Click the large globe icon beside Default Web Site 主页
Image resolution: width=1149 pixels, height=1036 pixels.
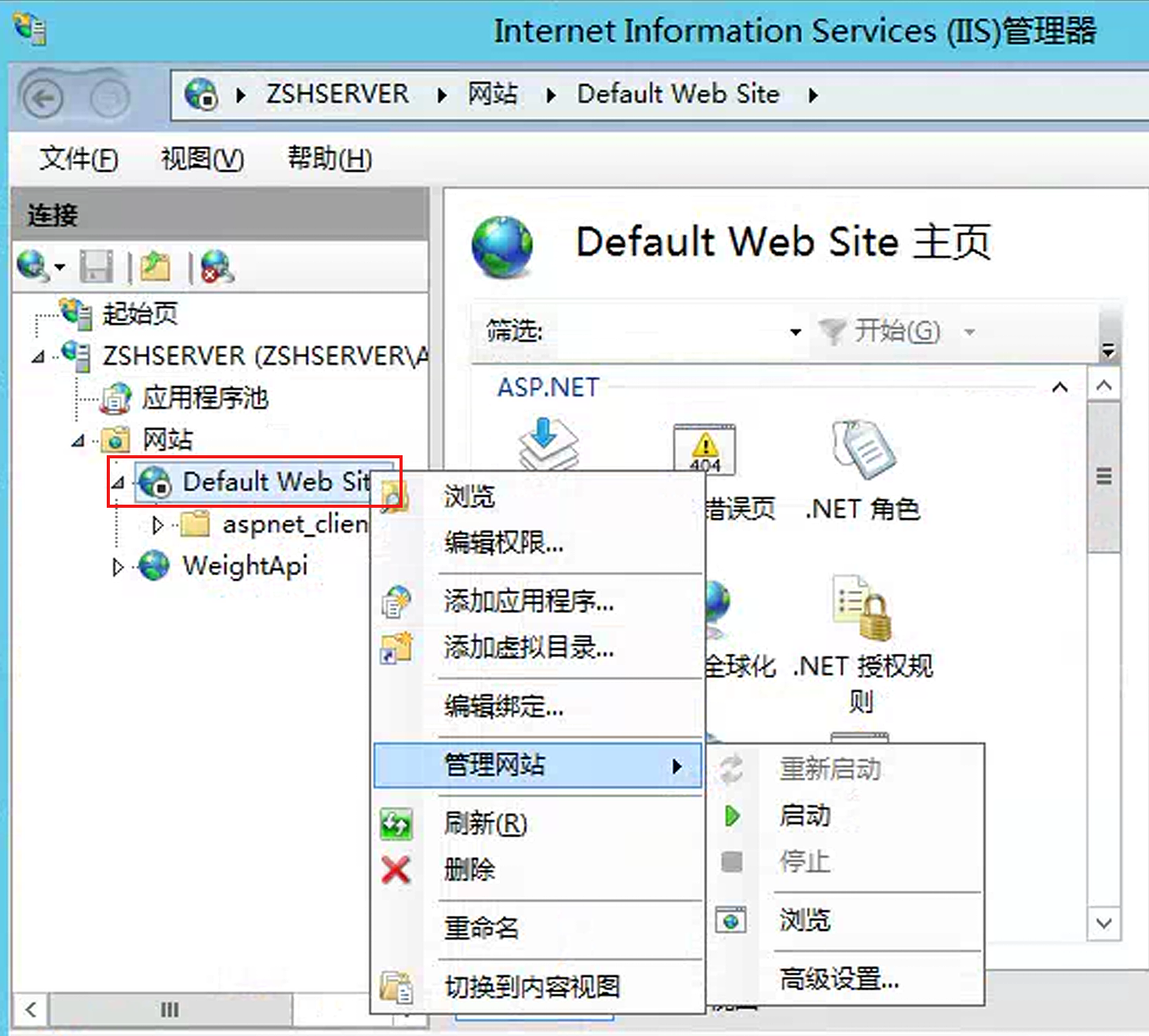[502, 247]
